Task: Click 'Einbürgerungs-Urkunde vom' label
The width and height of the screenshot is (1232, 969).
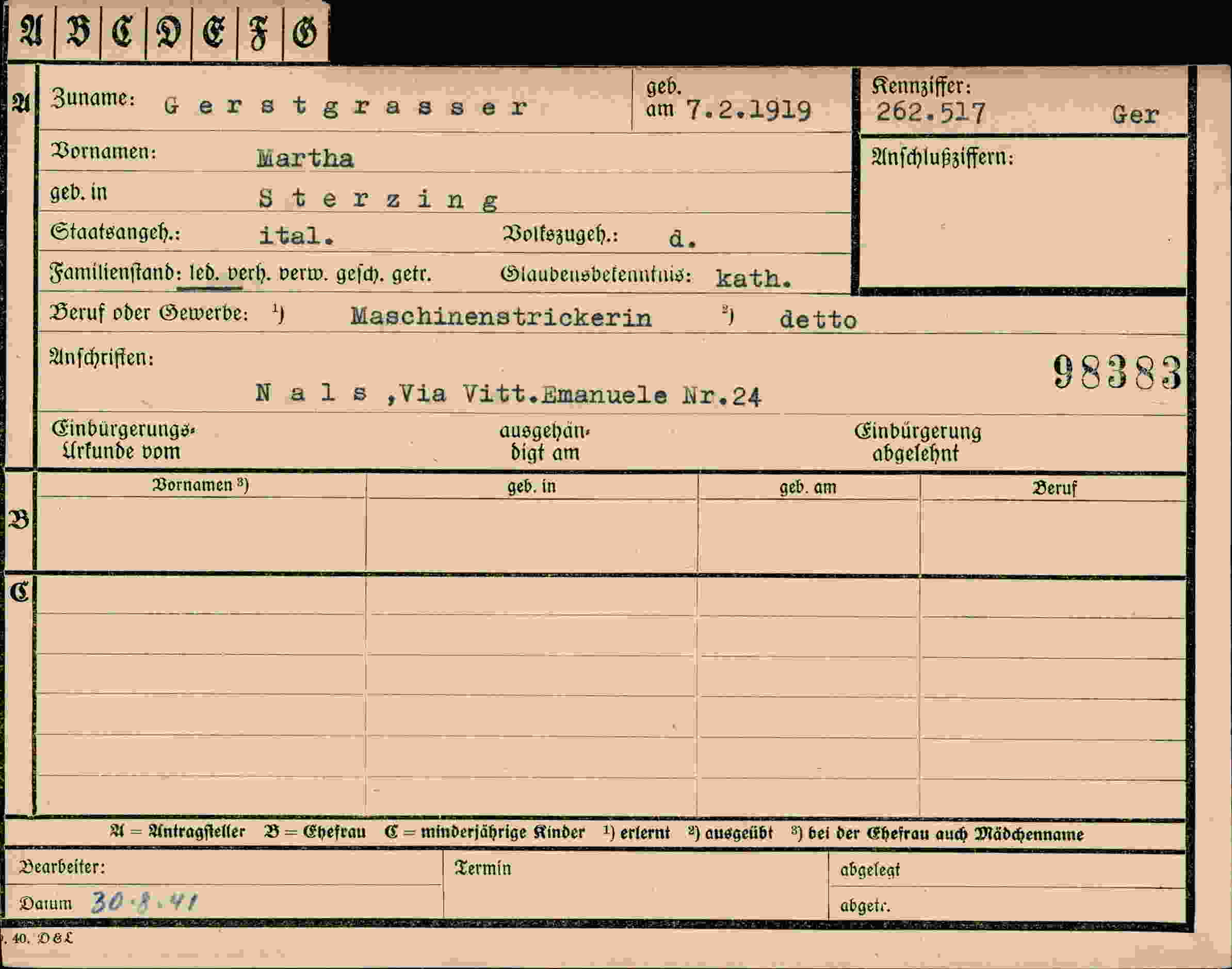Action: 123,440
